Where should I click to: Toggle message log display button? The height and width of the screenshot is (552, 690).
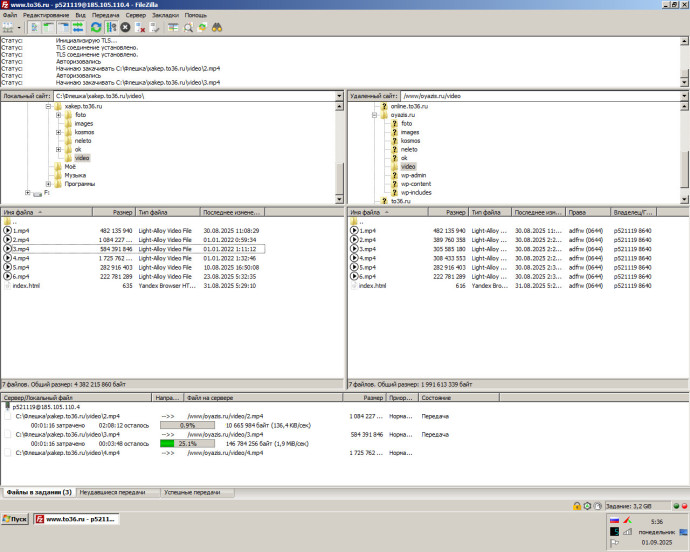click(x=34, y=28)
